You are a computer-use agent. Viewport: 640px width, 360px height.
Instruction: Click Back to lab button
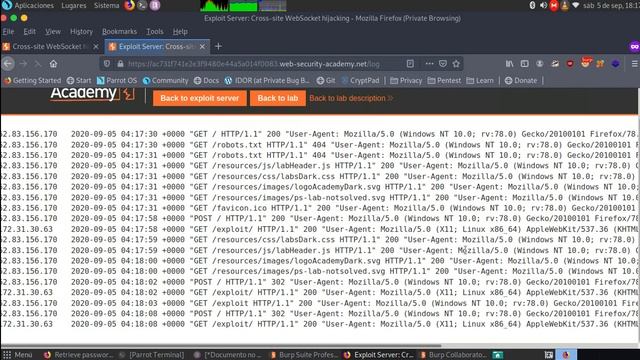coord(278,98)
